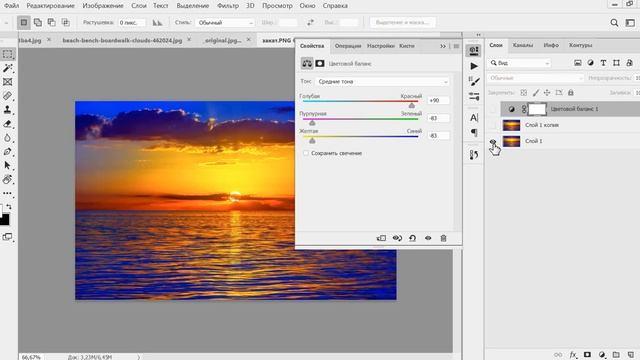Close the beach-bench-boardwalk-clouds document tab
This screenshot has width=640, height=360.
tap(189, 40)
